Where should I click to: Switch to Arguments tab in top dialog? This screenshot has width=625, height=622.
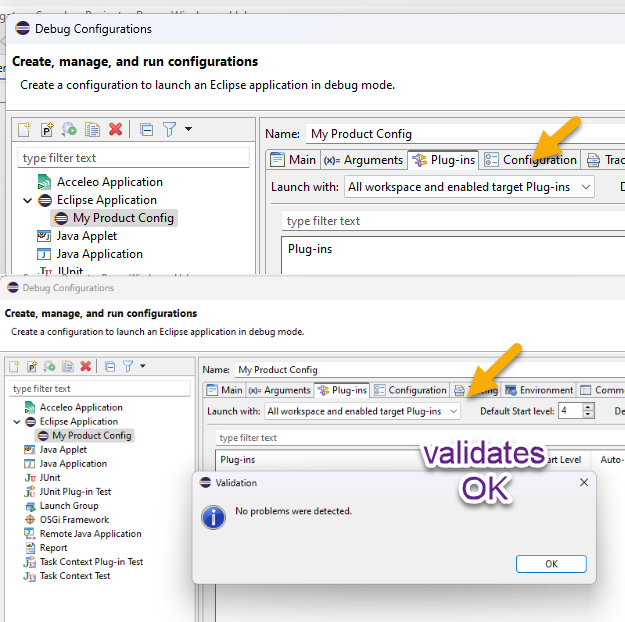(363, 160)
